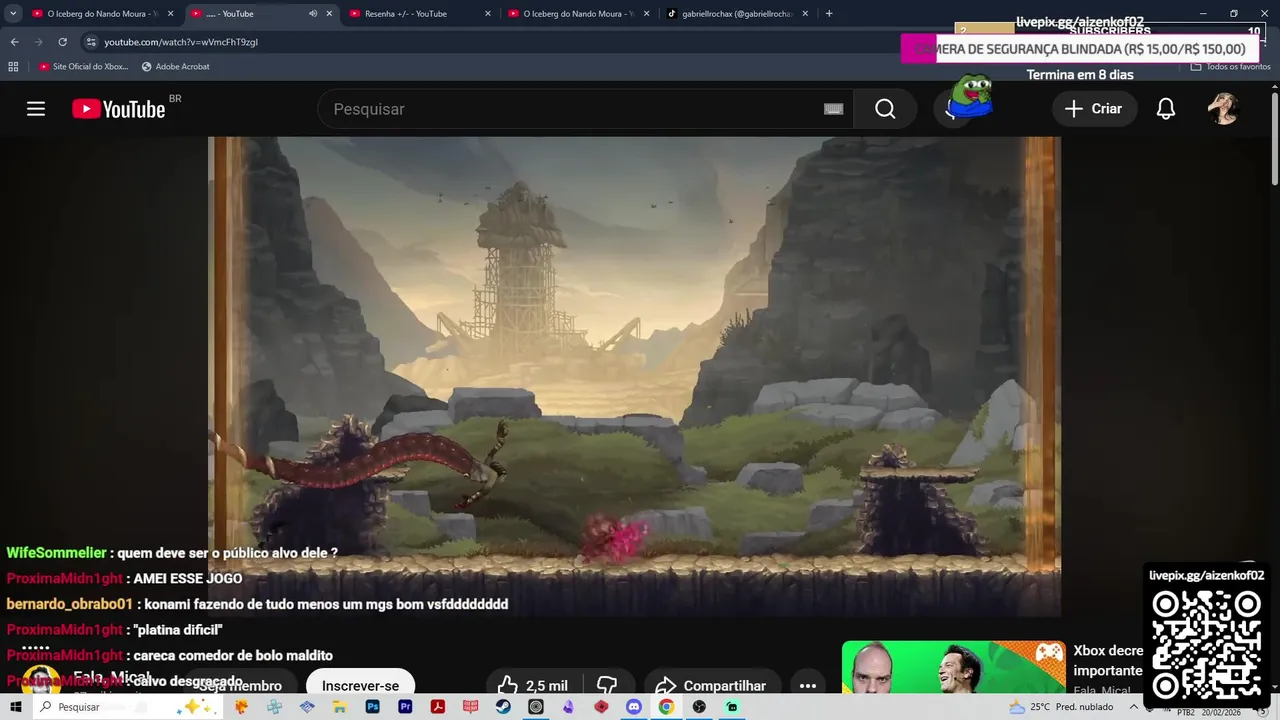Open YouTube notifications bell
The width and height of the screenshot is (1280, 720).
pos(1166,109)
